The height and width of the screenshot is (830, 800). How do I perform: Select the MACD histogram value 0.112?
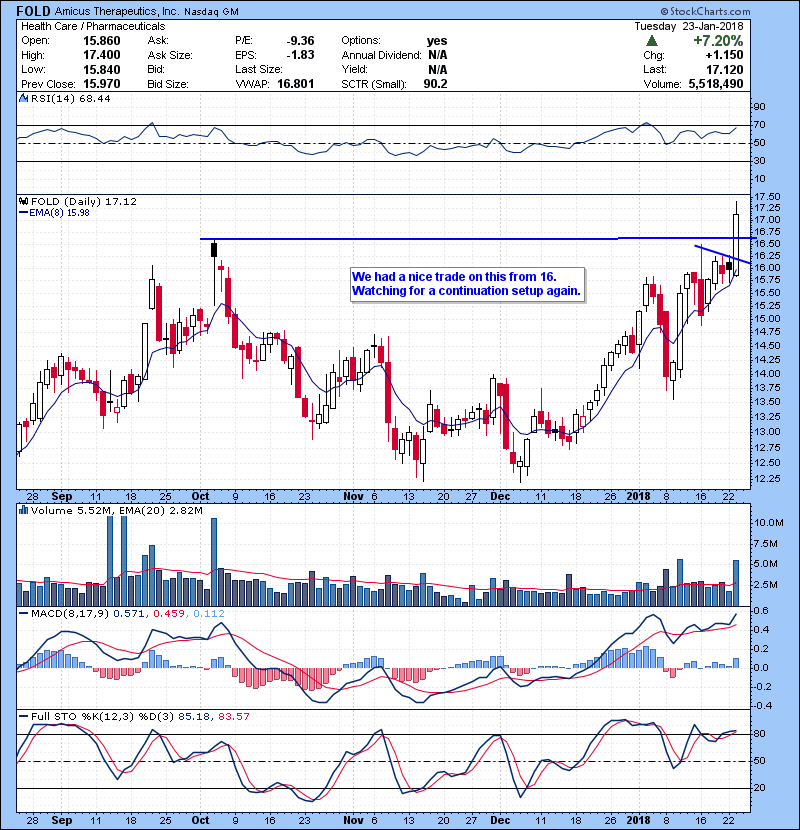[209, 614]
